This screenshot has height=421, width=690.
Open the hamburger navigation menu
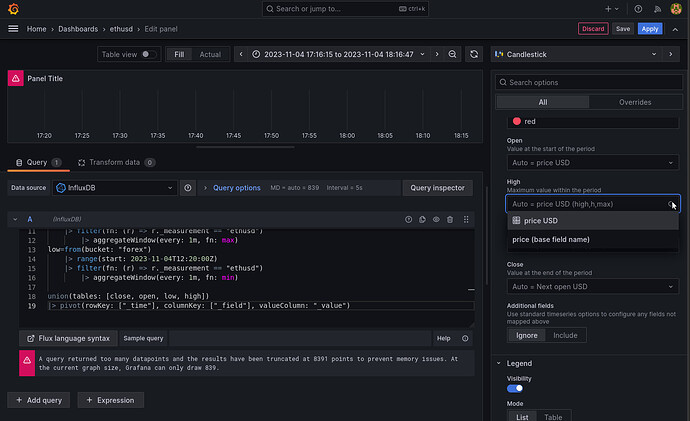(x=13, y=29)
